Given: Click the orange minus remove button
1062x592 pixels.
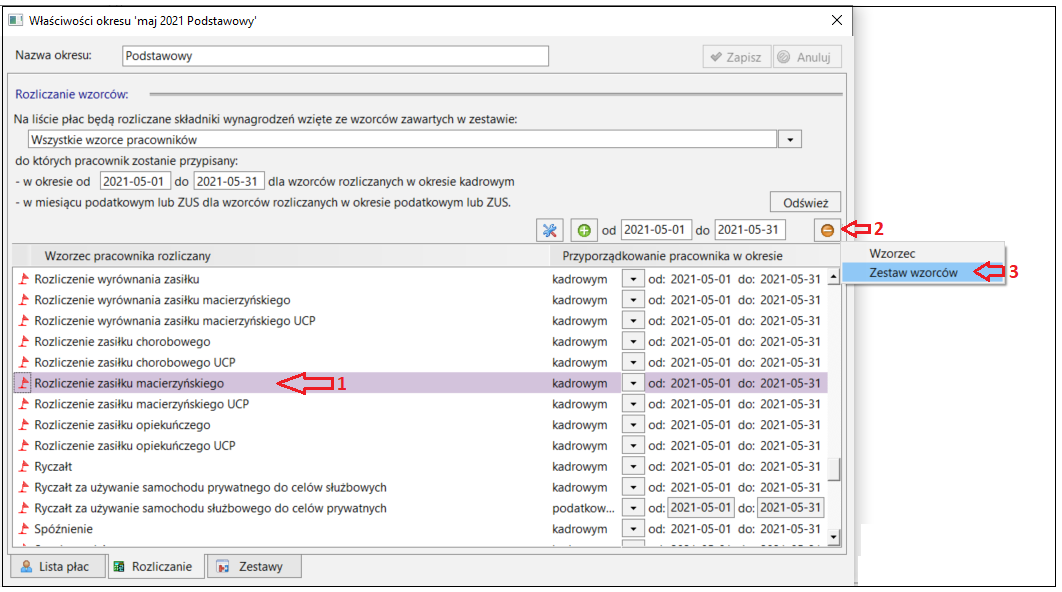Looking at the screenshot, I should pyautogui.click(x=827, y=230).
